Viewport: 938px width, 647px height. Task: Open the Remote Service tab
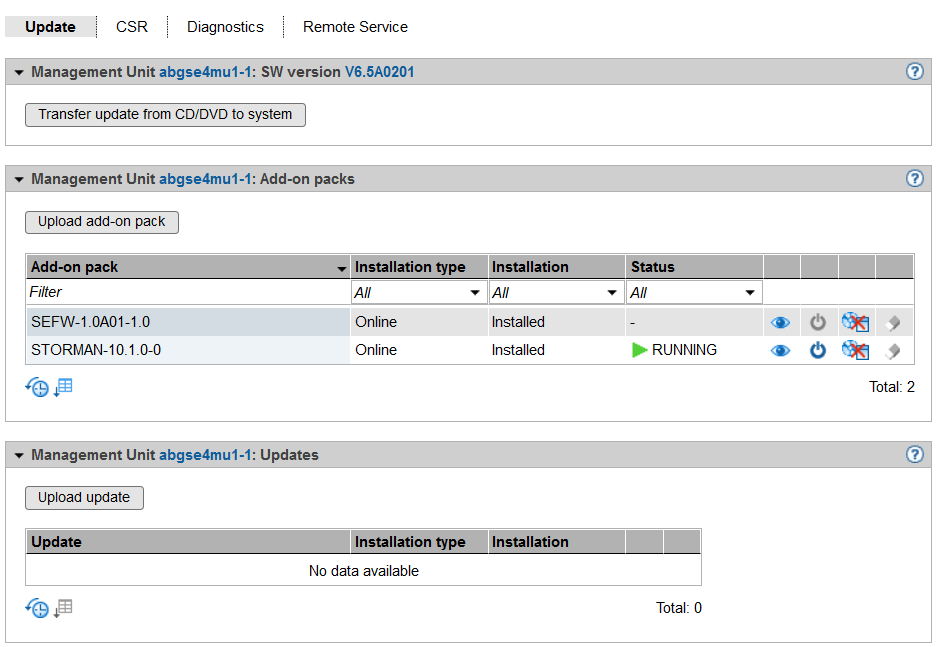tap(355, 27)
